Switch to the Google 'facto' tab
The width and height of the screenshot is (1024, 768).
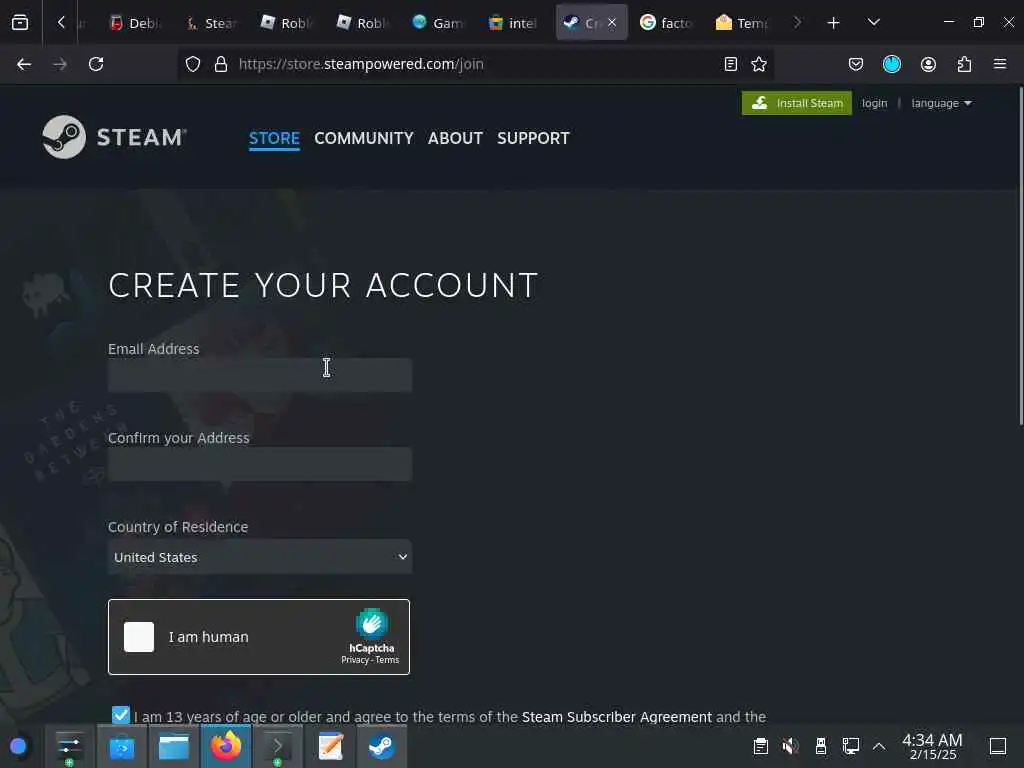665,23
